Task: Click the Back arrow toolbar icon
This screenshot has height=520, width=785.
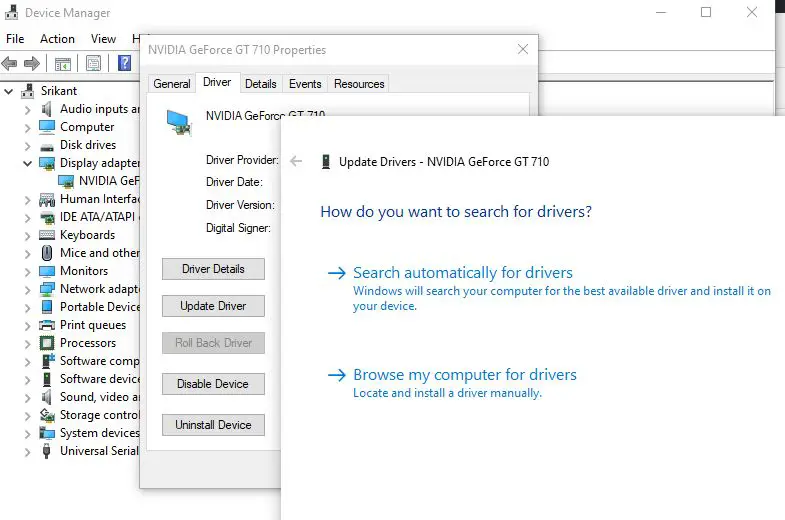Action: tap(10, 63)
